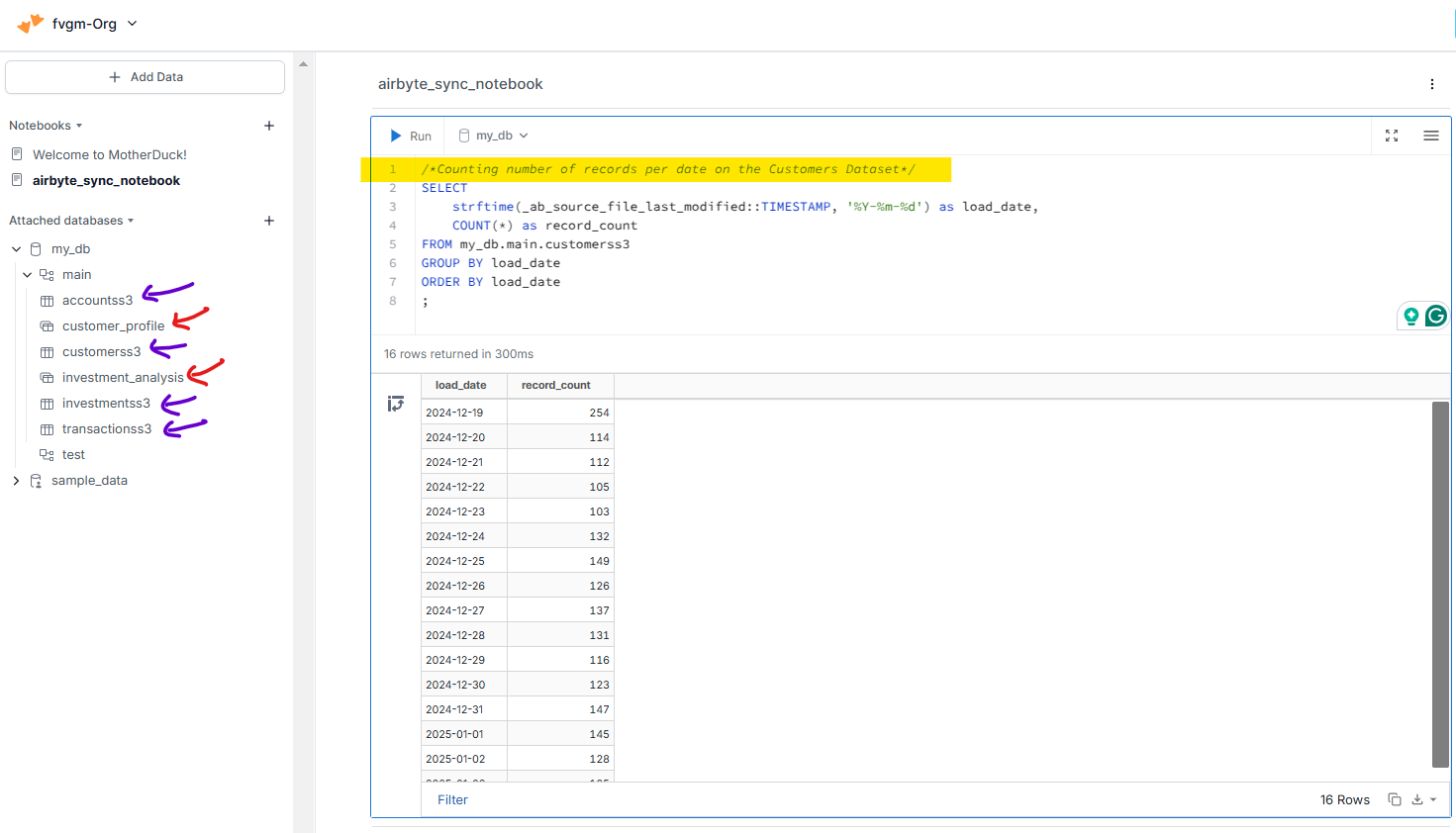The image size is (1456, 833).
Task: Change the cell database my_db dropdown
Action: pyautogui.click(x=493, y=136)
